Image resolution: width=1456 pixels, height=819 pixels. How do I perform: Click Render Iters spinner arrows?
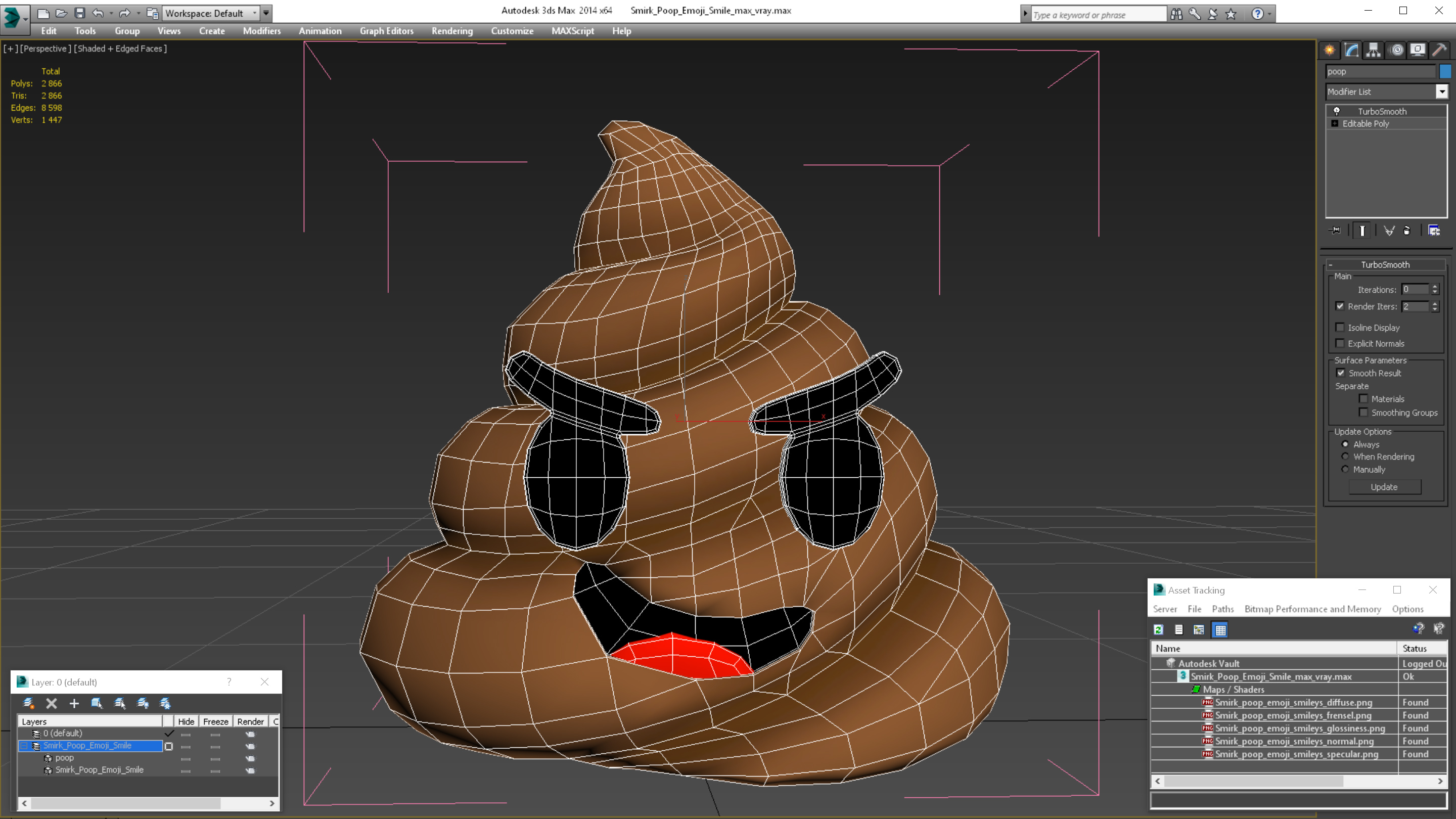coord(1435,306)
